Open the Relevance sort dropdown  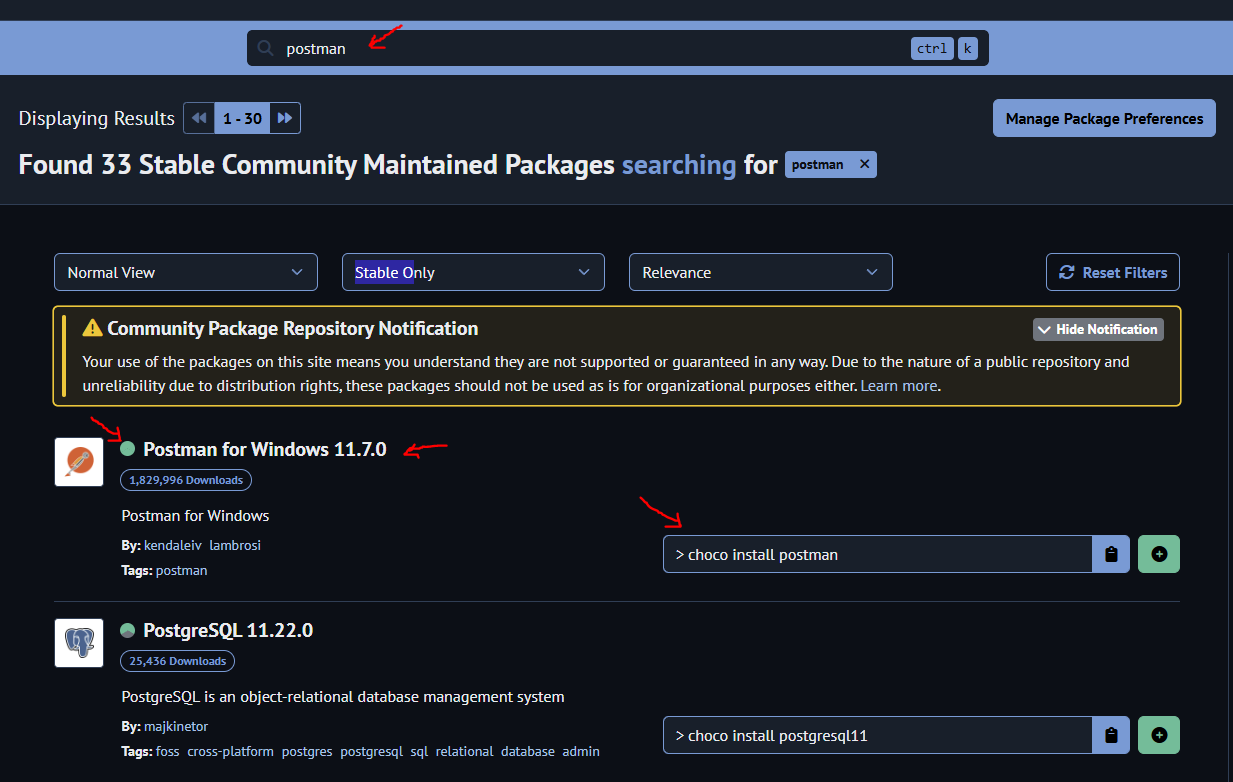[760, 272]
